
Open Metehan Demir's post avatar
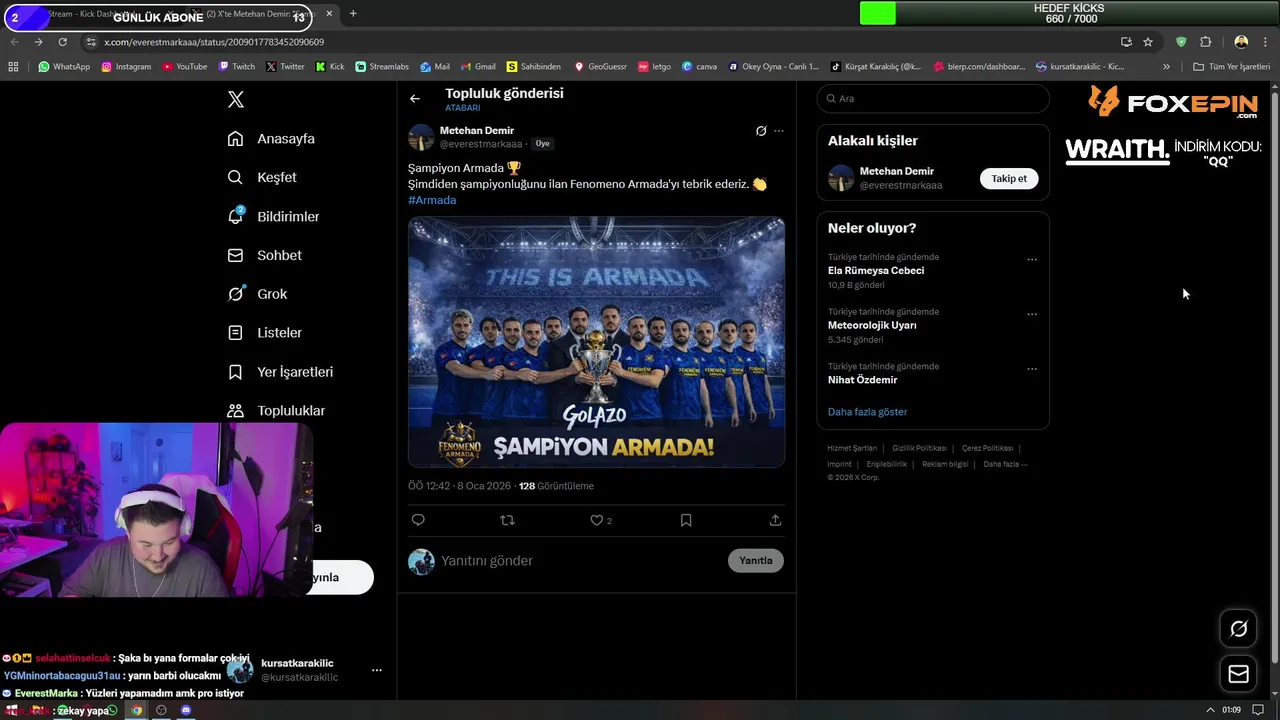421,137
